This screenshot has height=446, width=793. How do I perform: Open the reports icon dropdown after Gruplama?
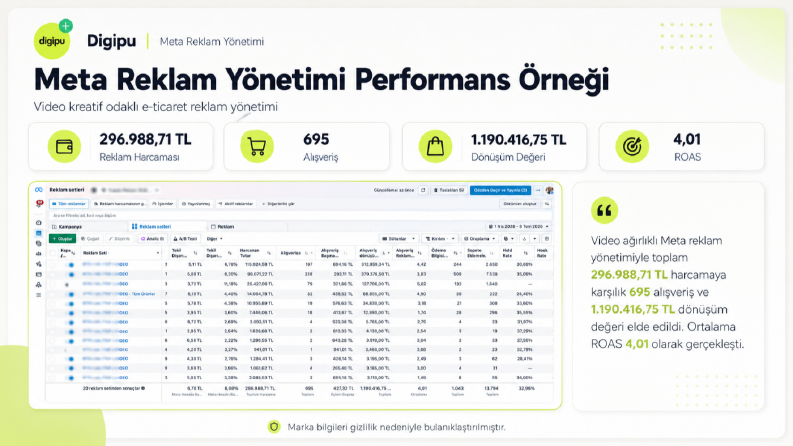[x=508, y=239]
